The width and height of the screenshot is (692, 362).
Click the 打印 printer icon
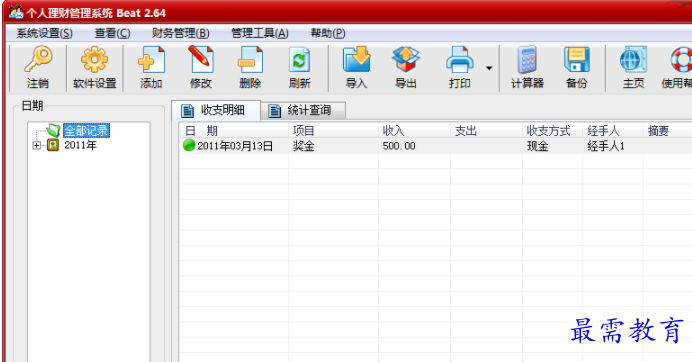[x=459, y=59]
